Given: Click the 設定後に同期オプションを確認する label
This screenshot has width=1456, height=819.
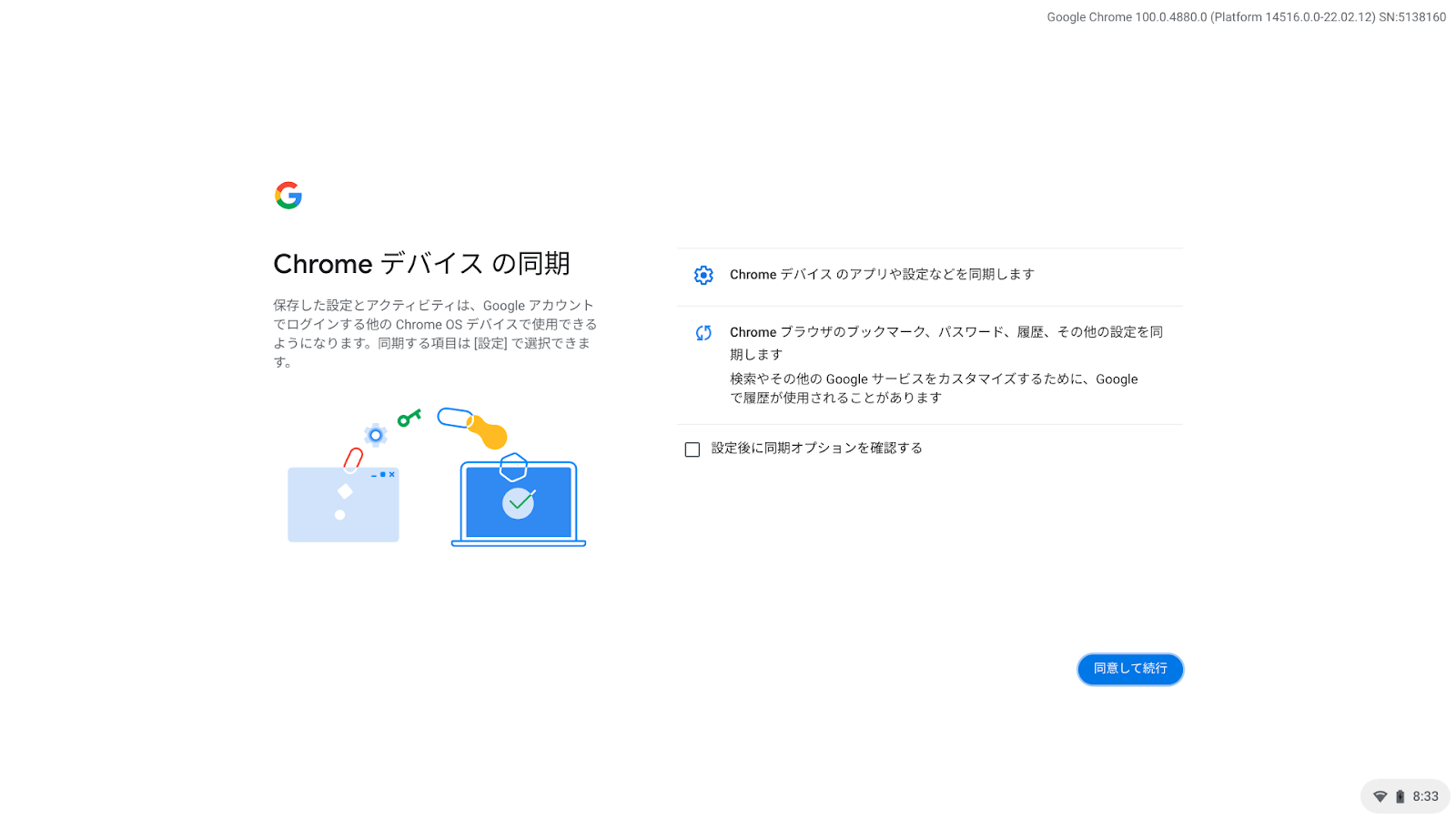Looking at the screenshot, I should (816, 448).
